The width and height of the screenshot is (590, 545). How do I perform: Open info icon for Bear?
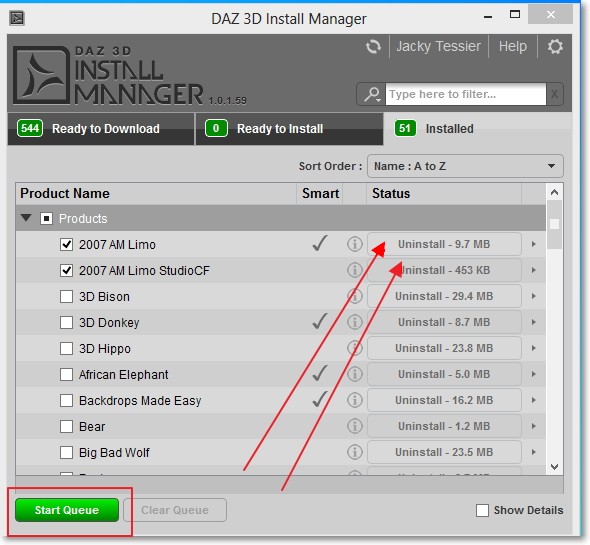354,426
